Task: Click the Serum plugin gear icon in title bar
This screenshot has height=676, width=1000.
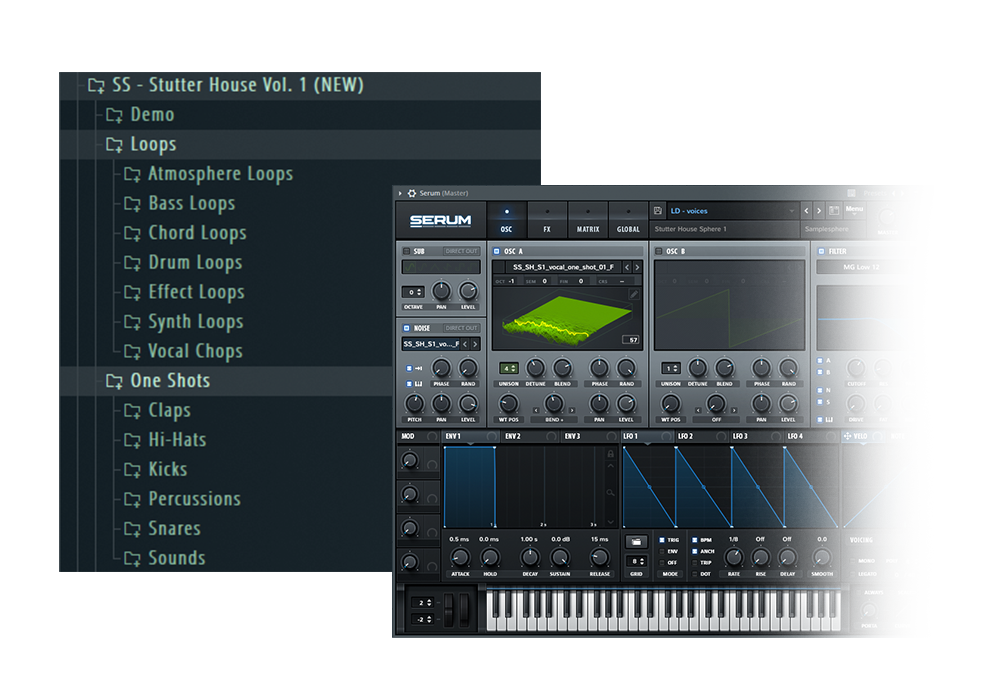Action: coord(410,193)
